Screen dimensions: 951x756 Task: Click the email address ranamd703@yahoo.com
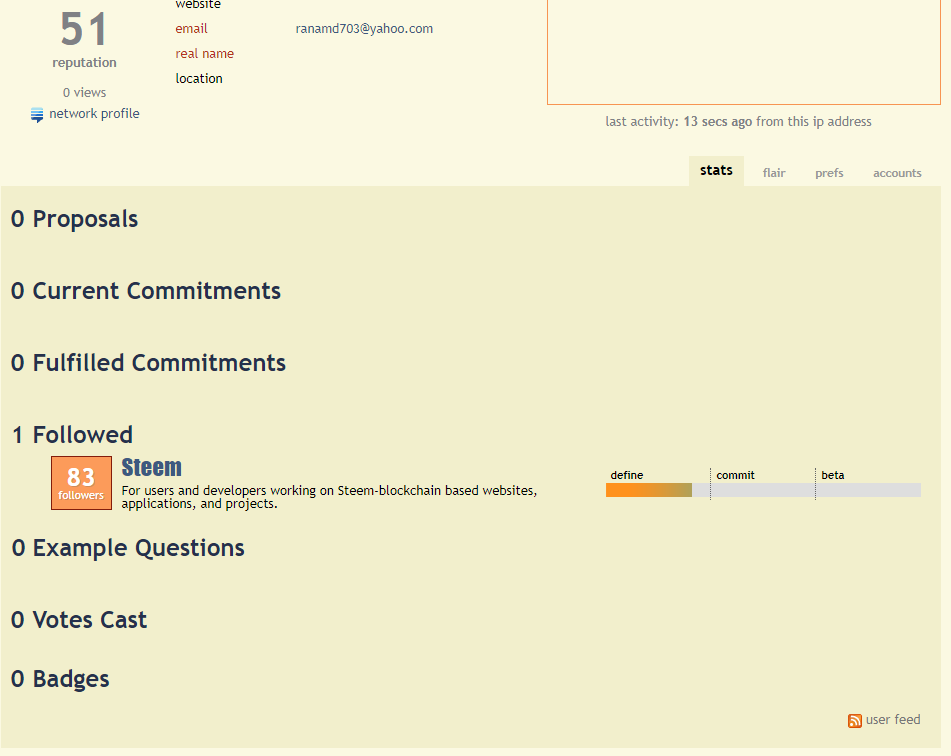coord(364,29)
